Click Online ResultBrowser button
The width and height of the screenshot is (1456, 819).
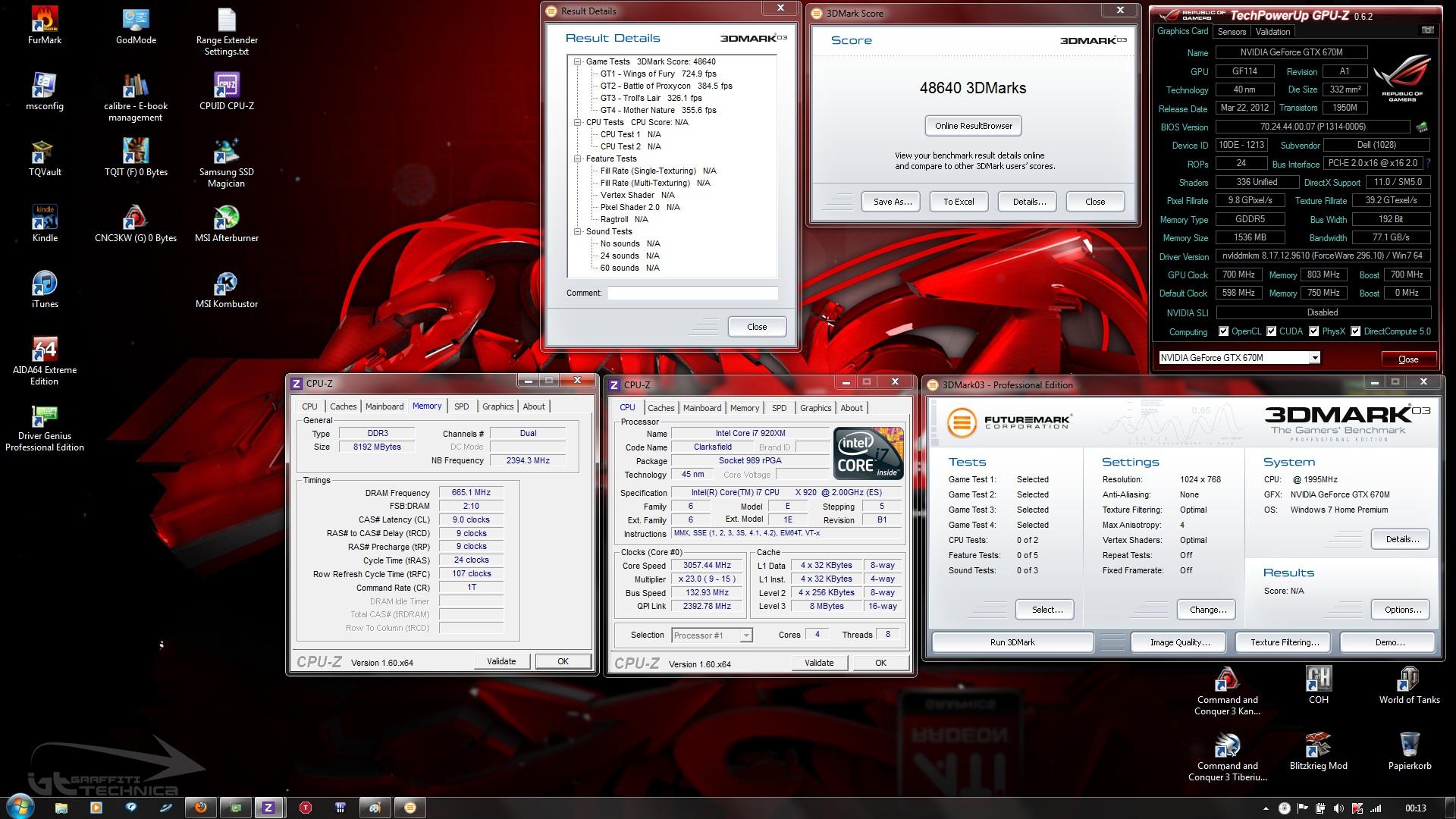(974, 126)
